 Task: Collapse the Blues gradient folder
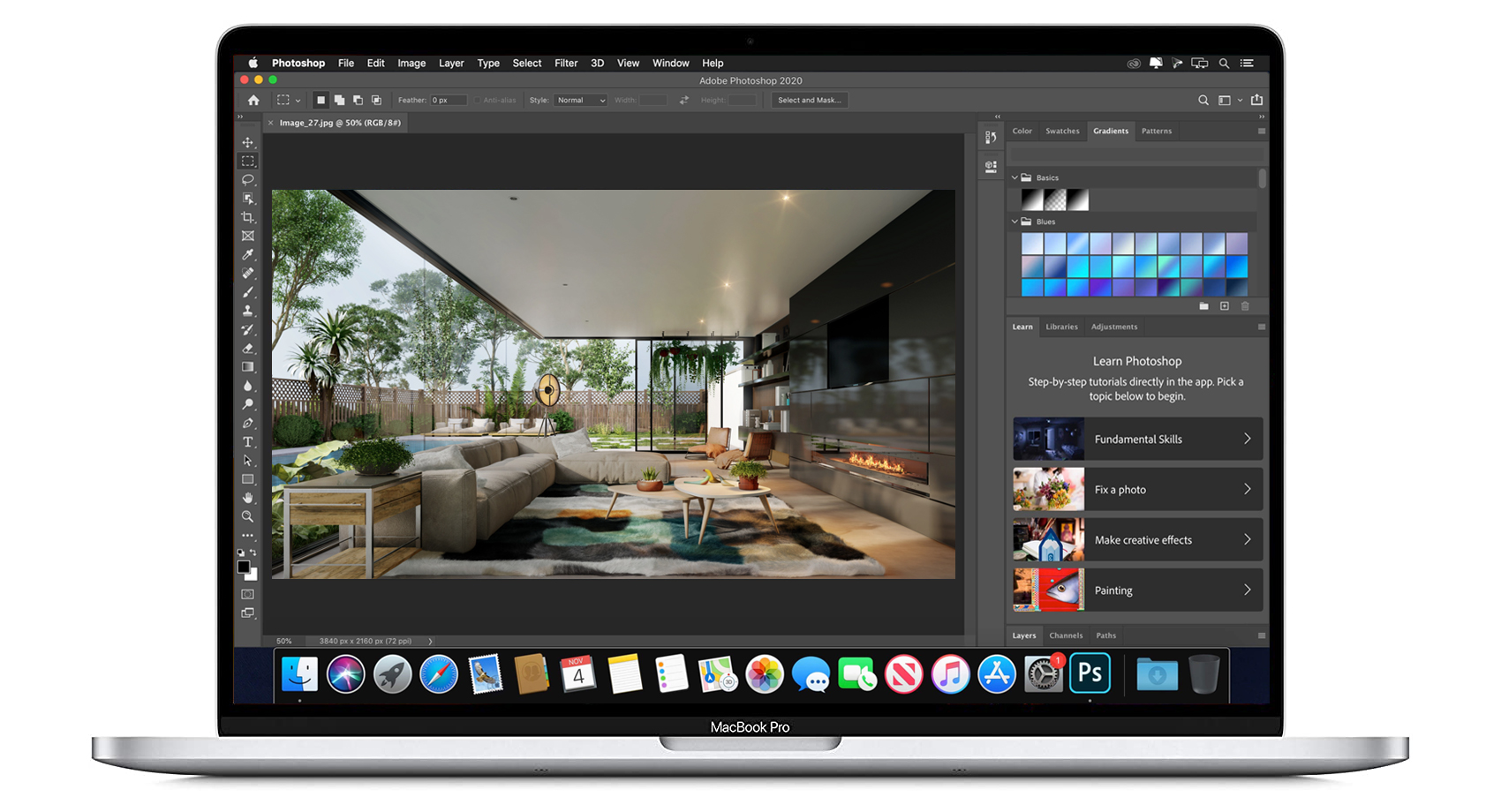tap(1014, 222)
